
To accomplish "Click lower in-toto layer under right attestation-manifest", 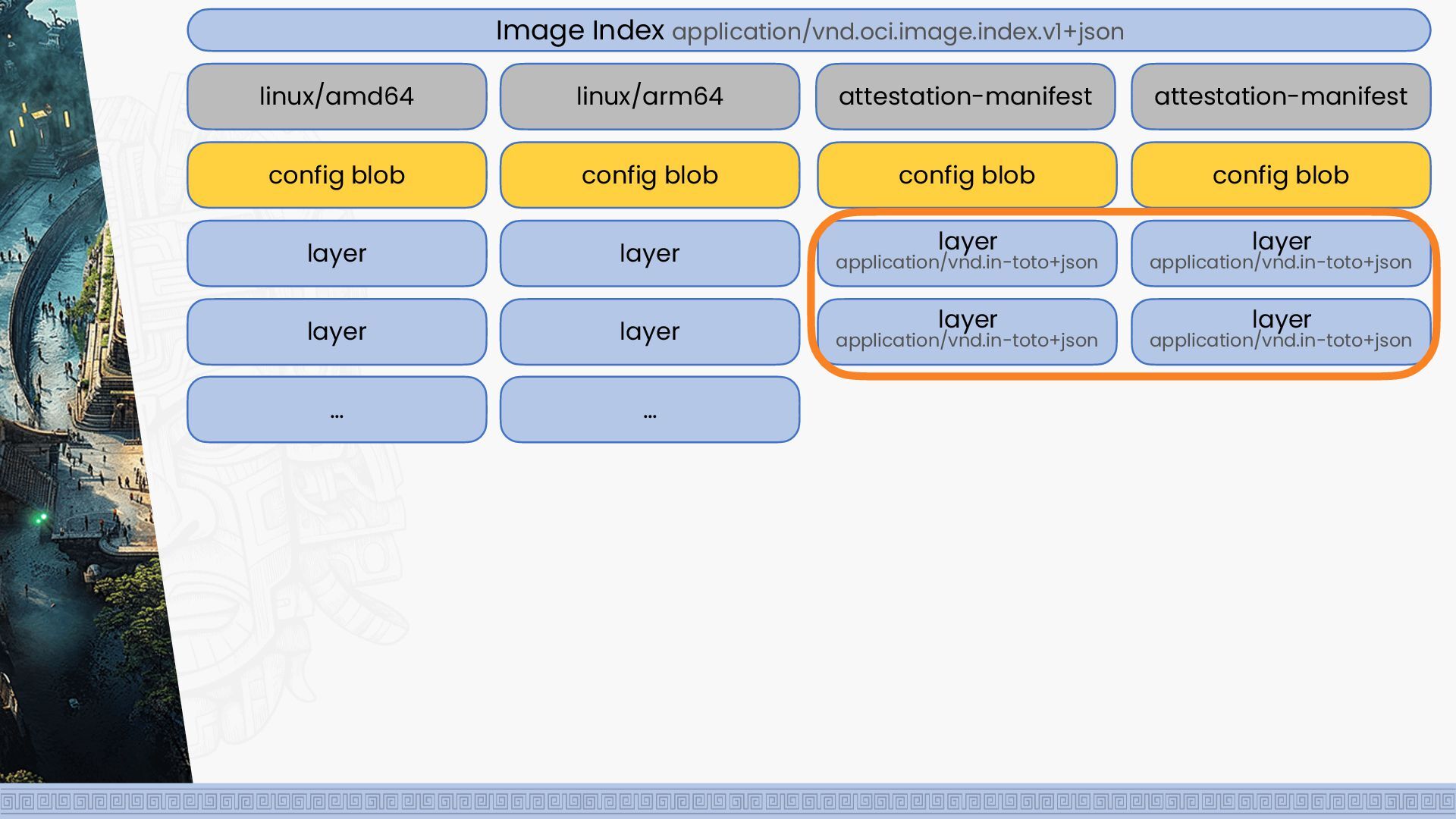I will [x=1281, y=331].
